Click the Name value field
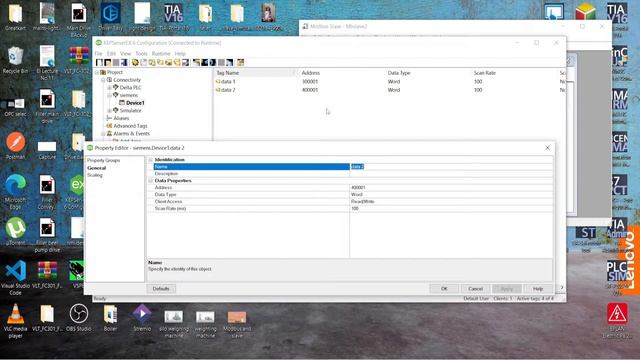The width and height of the screenshot is (640, 360). (451, 167)
